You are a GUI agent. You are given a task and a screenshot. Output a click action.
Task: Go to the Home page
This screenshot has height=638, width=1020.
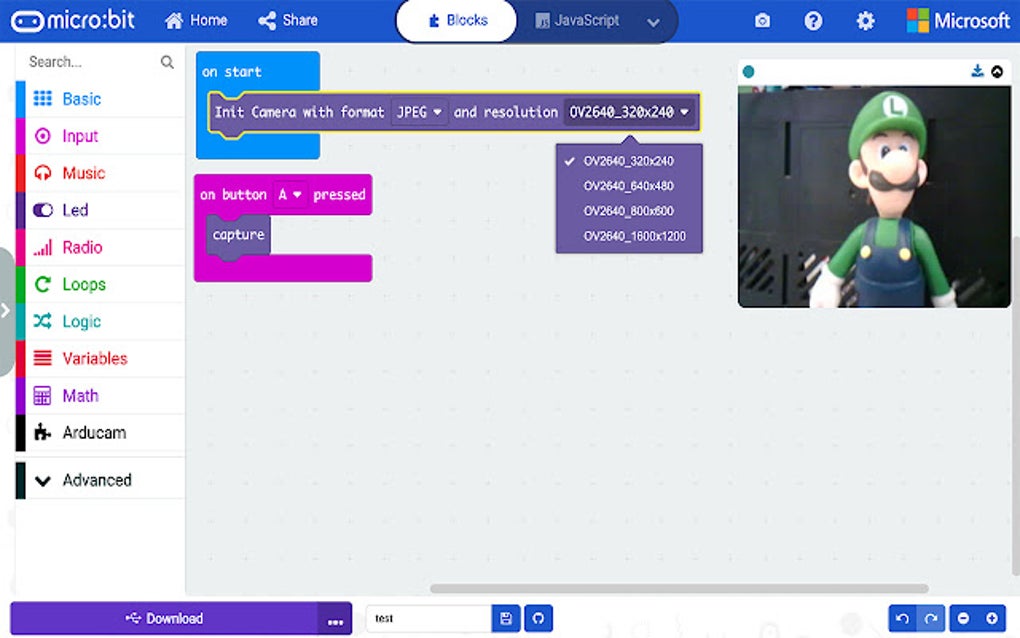196,20
